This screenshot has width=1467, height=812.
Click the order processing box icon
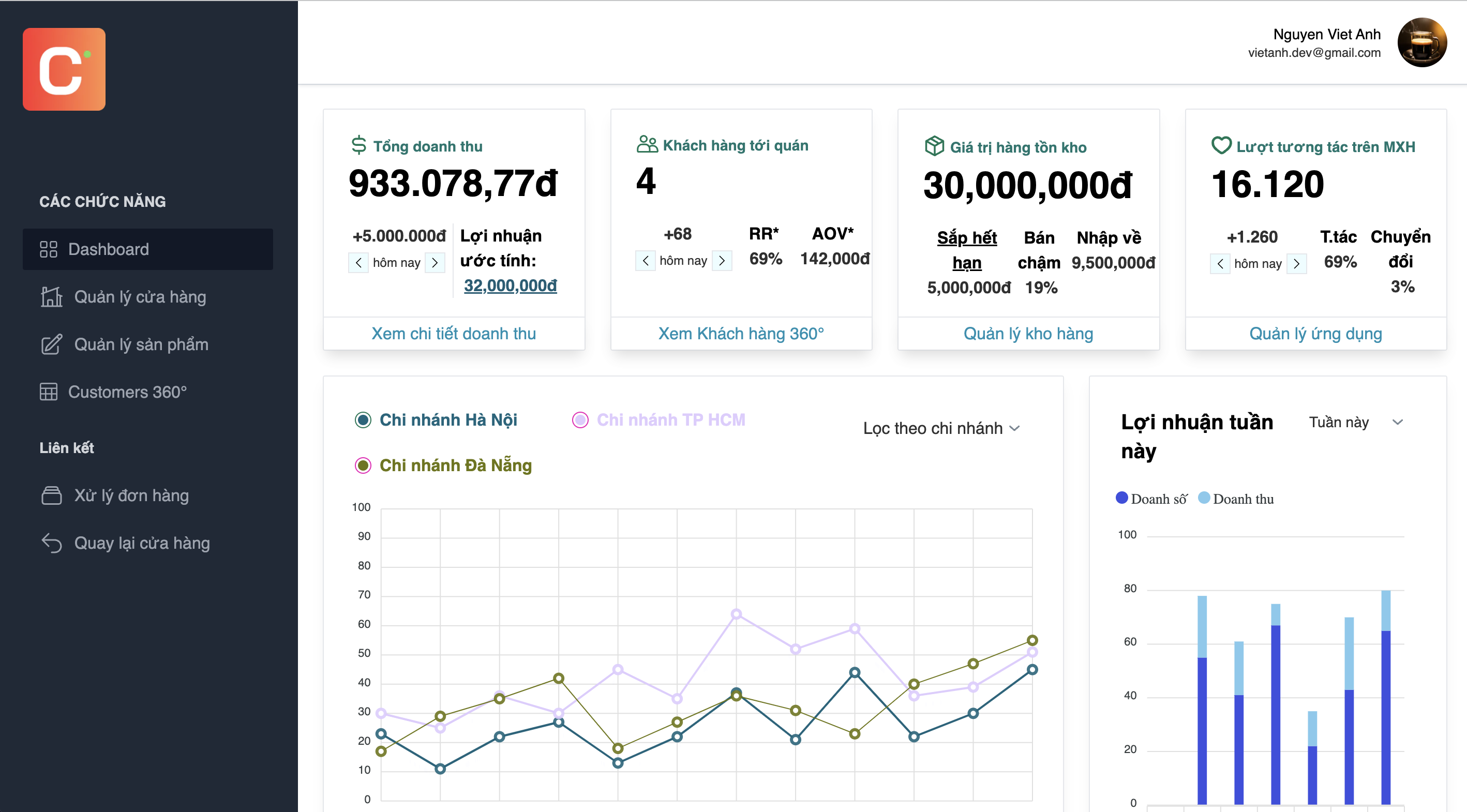pyautogui.click(x=51, y=495)
